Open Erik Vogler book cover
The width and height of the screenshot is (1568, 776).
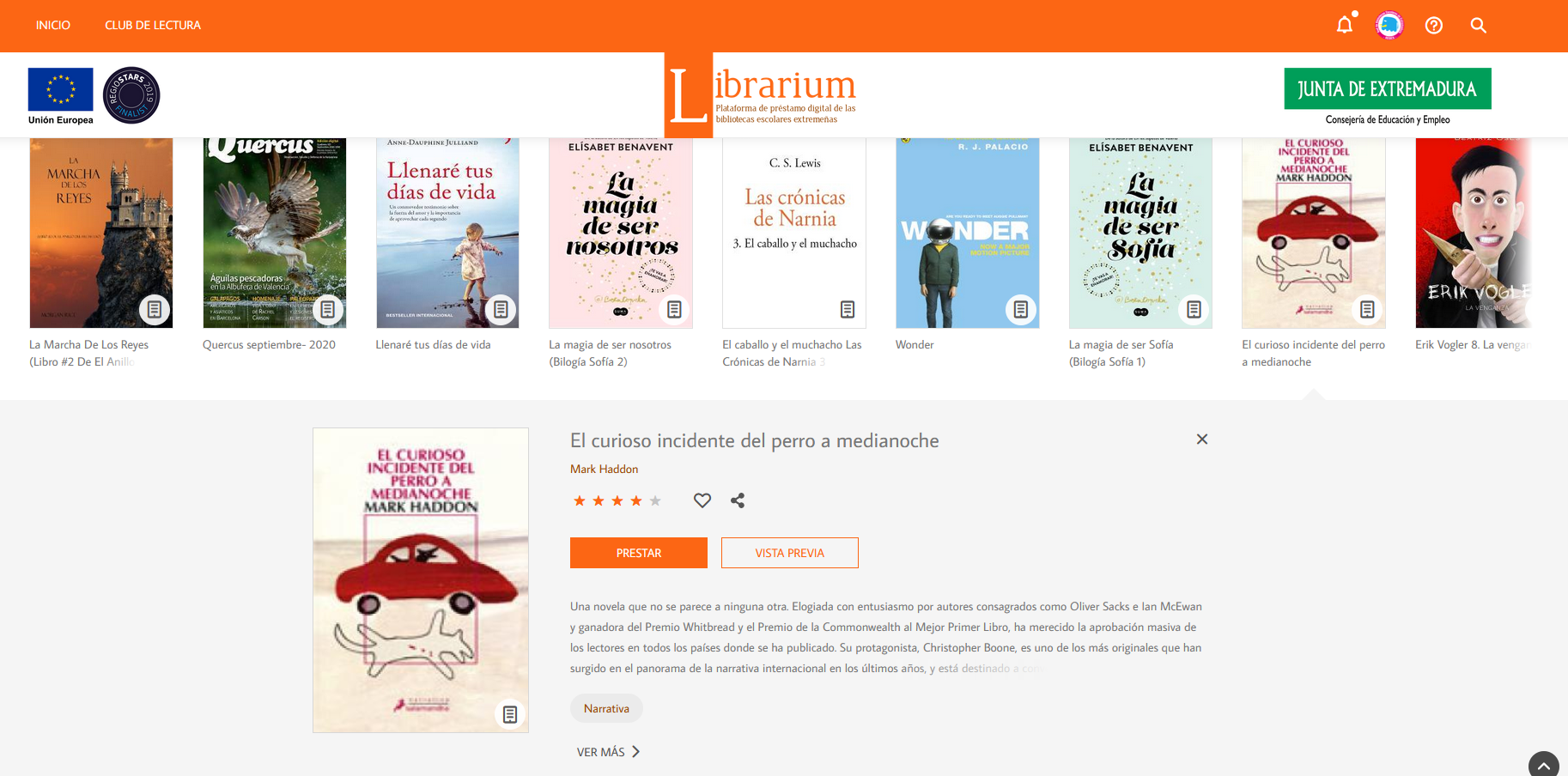pos(1474,233)
